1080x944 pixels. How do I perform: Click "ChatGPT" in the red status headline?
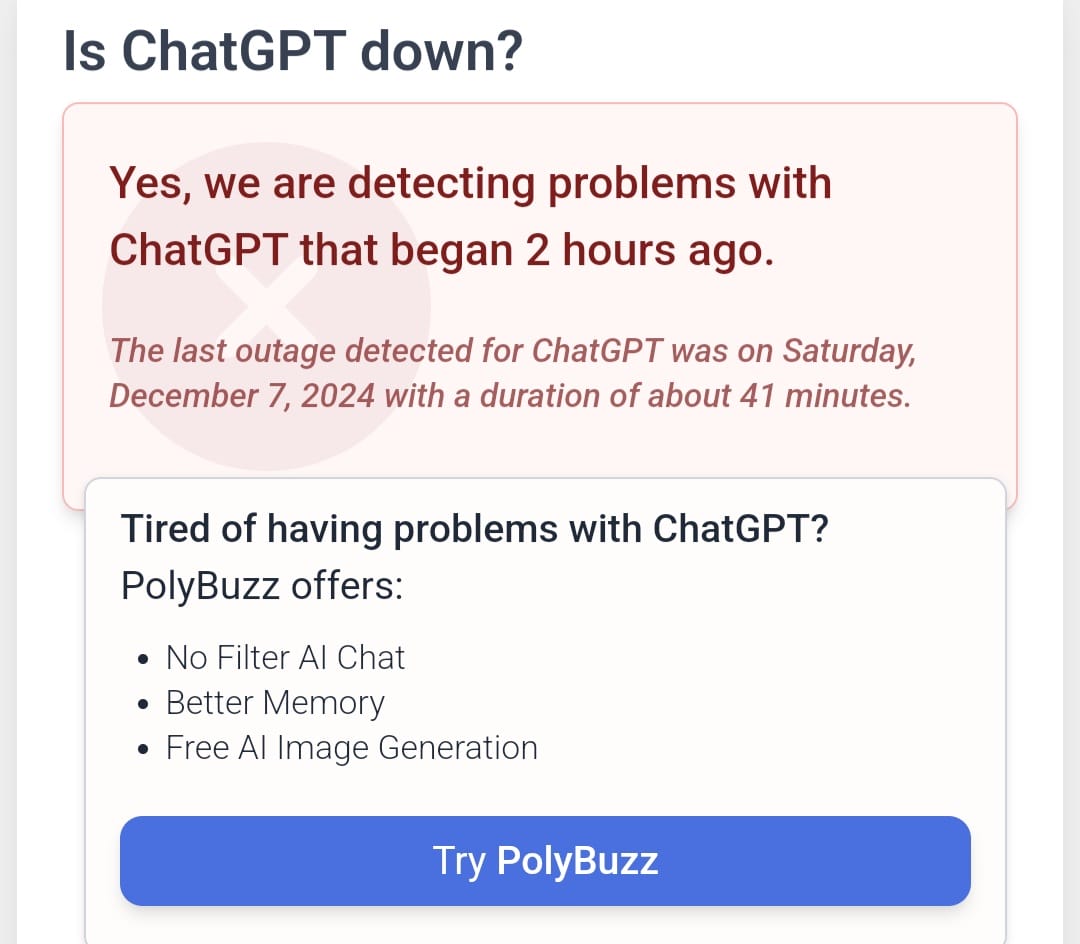pos(199,251)
